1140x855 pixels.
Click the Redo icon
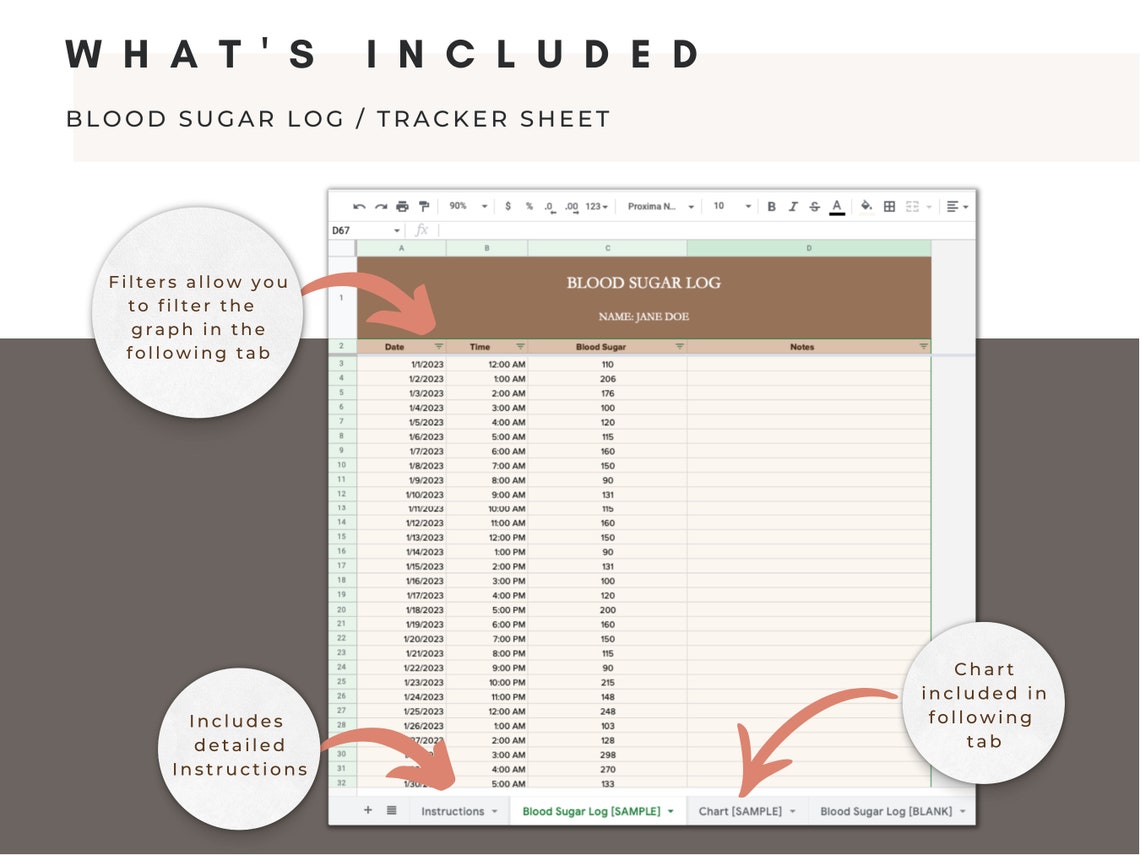[x=381, y=206]
